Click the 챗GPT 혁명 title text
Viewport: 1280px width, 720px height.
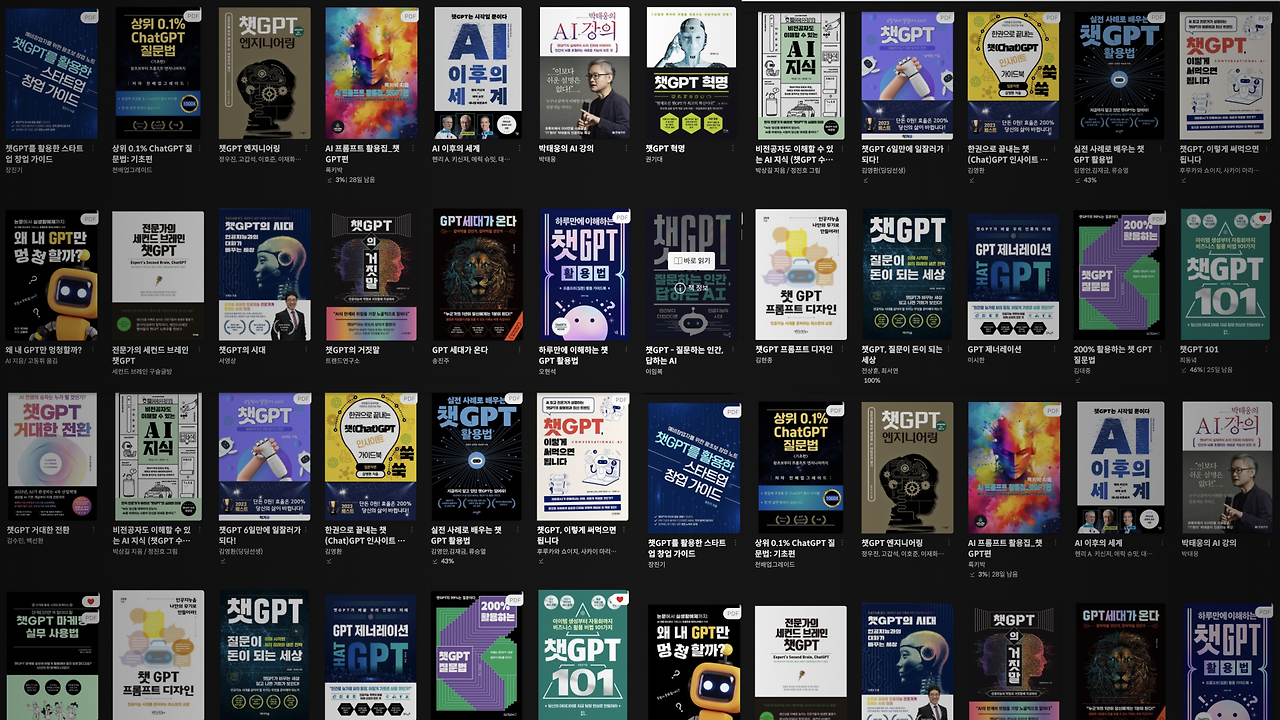pyautogui.click(x=665, y=149)
